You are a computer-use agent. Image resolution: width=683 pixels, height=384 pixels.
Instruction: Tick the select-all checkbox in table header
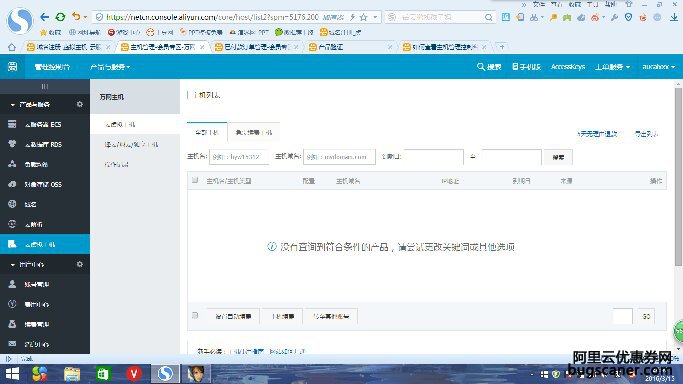point(195,180)
